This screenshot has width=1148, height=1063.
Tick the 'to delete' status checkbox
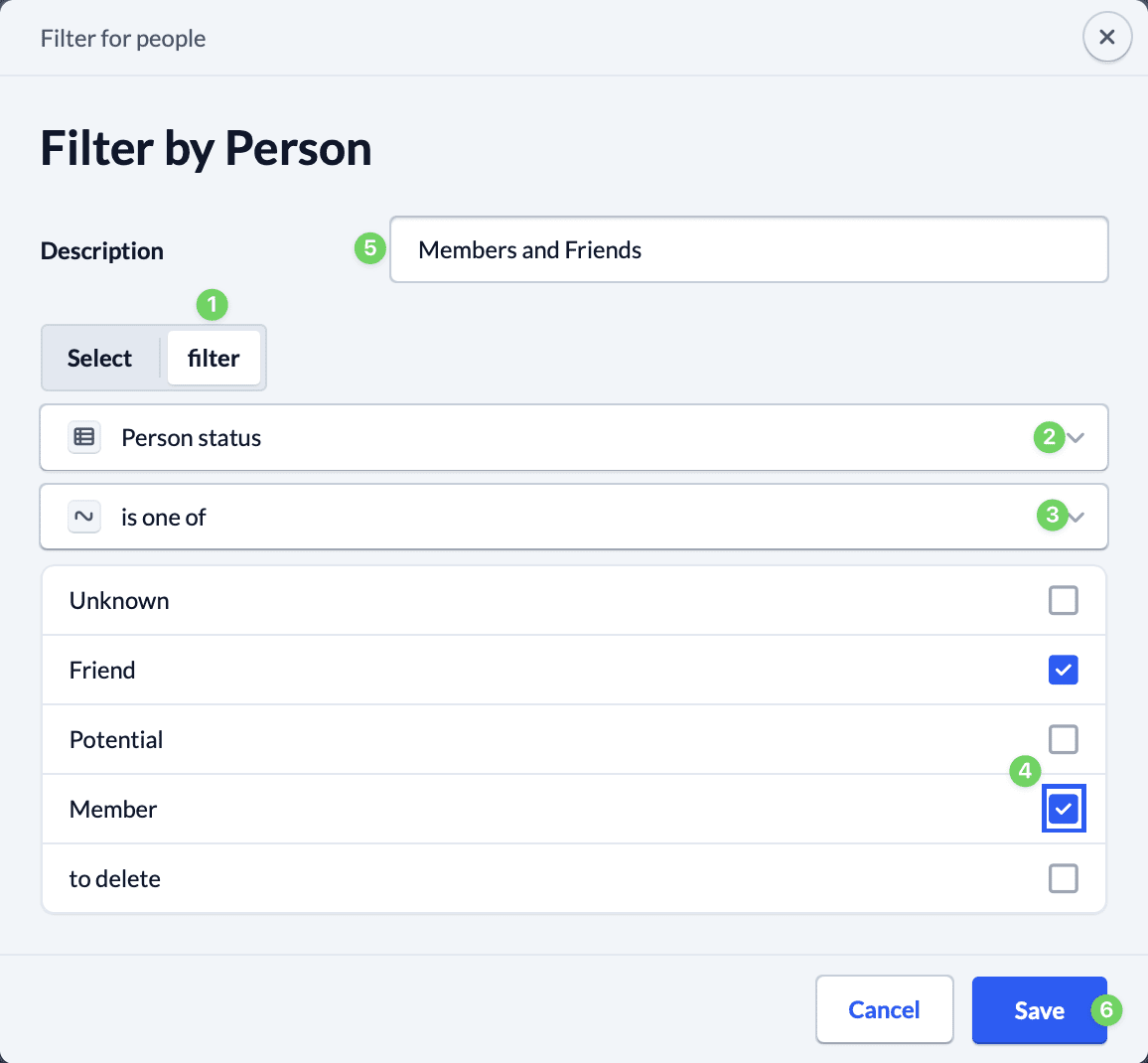point(1063,878)
